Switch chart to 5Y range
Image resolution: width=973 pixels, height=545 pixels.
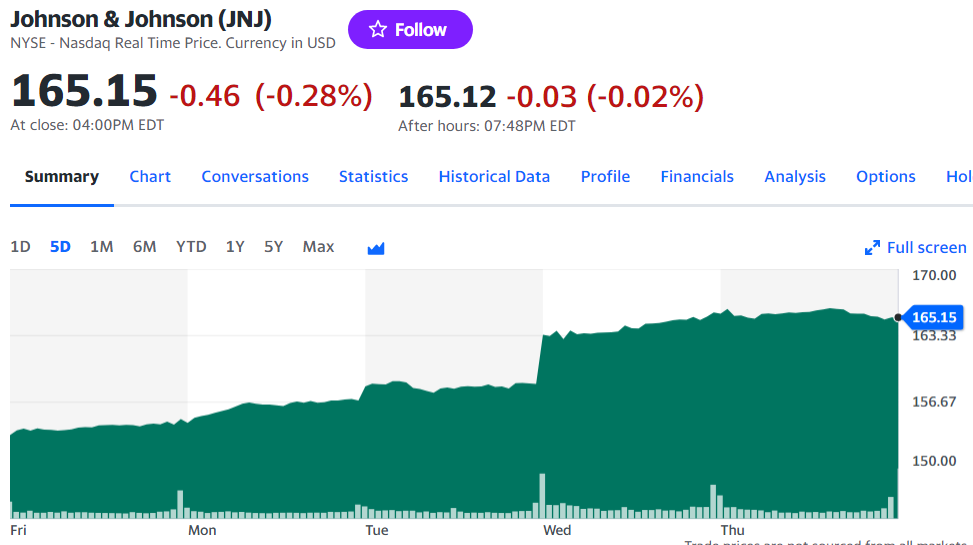[x=274, y=247]
